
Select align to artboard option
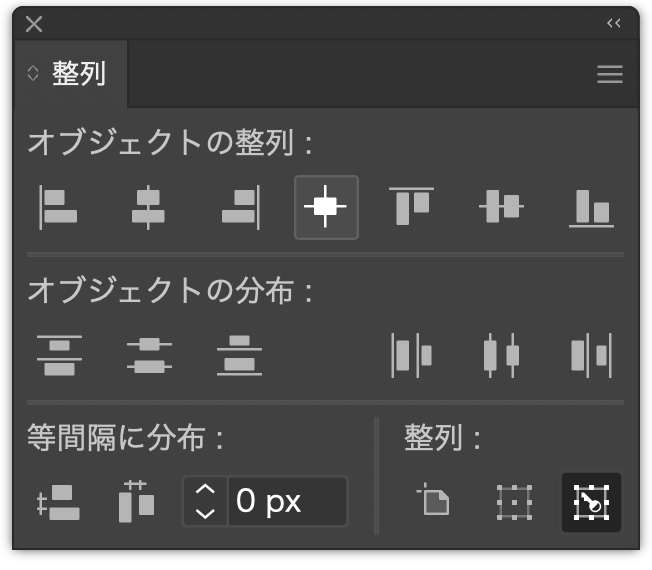433,499
